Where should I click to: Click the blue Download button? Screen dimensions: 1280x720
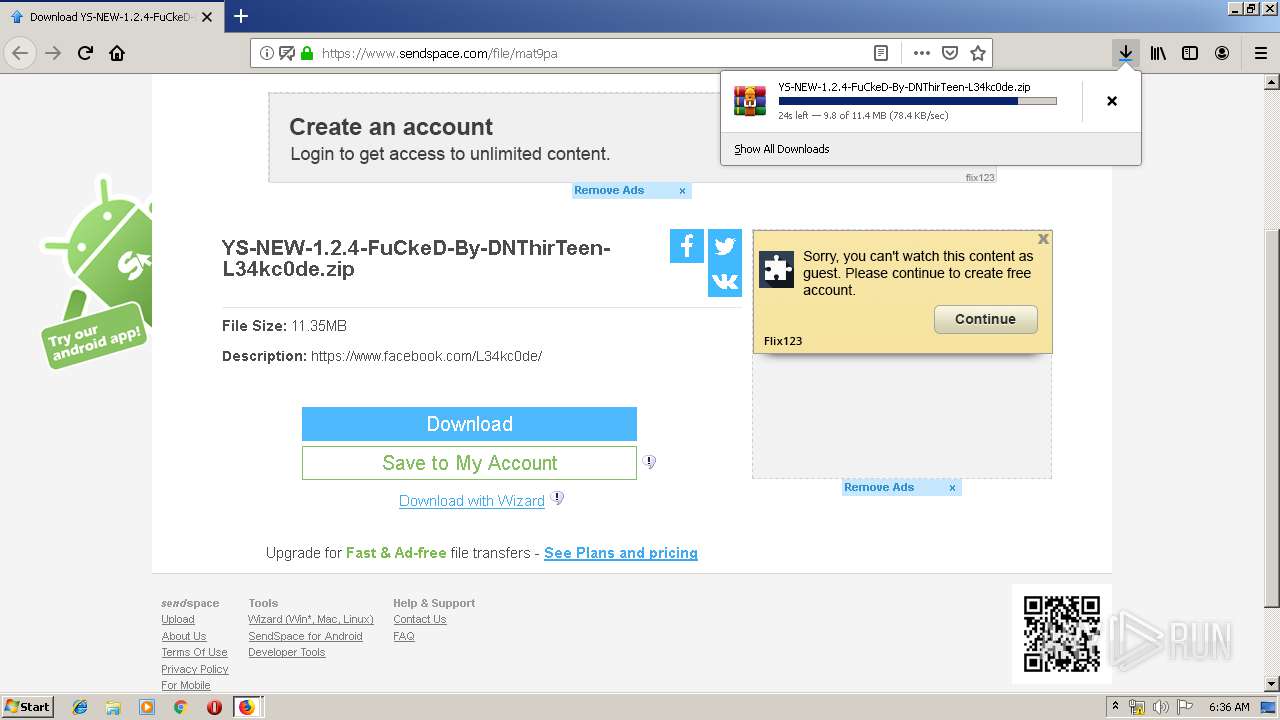[x=469, y=424]
